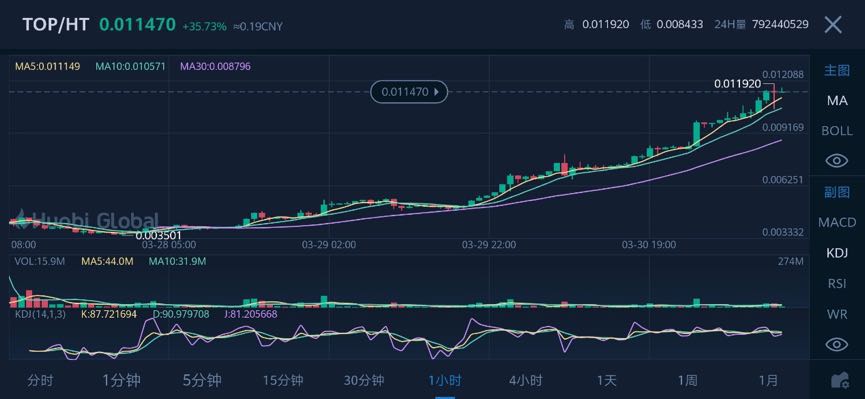Screen dimensions: 865x399
Task: Hide main chart indicator with the eye
Action: tap(836, 161)
